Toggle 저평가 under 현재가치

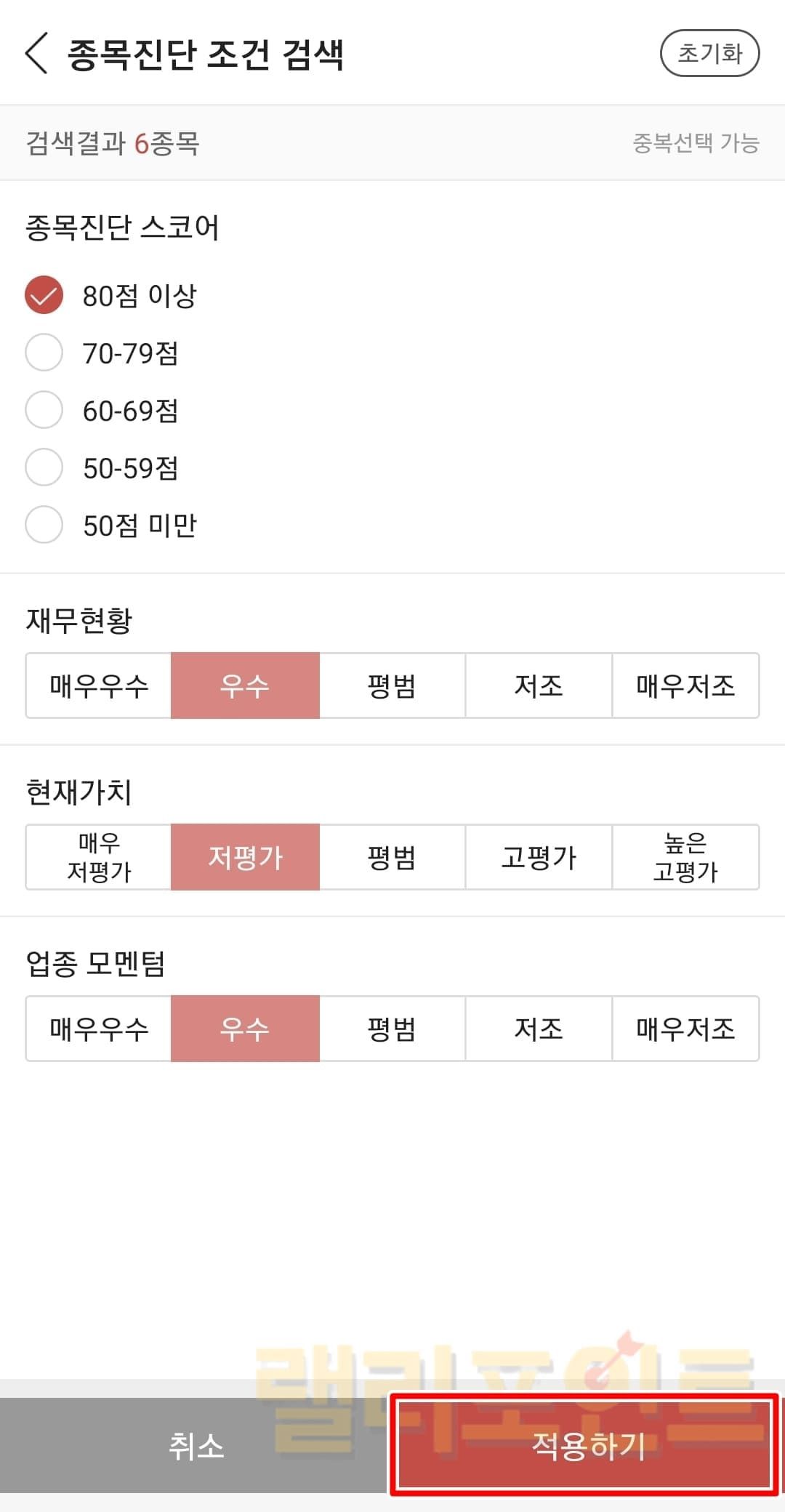click(x=245, y=857)
